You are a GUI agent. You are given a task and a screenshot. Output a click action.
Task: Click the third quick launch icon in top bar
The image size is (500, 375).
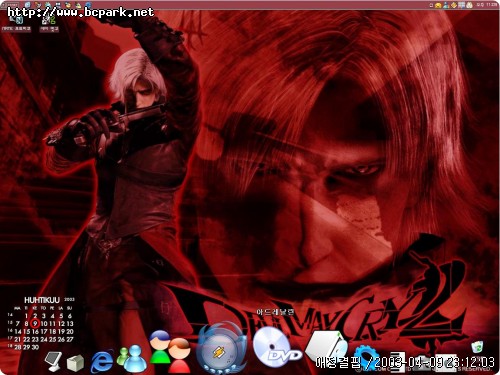pyautogui.click(x=48, y=5)
